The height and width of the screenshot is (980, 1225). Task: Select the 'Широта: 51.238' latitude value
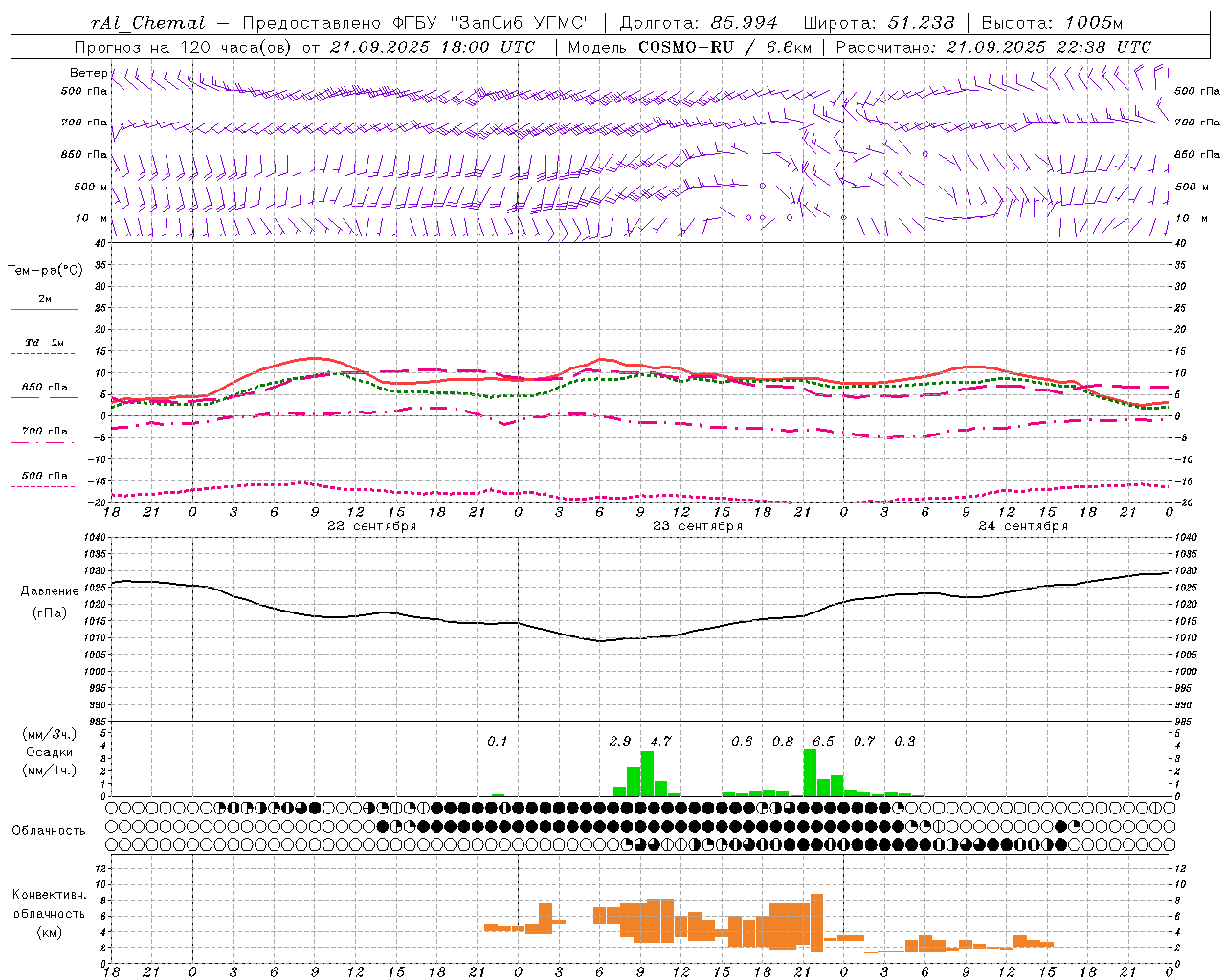(879, 23)
